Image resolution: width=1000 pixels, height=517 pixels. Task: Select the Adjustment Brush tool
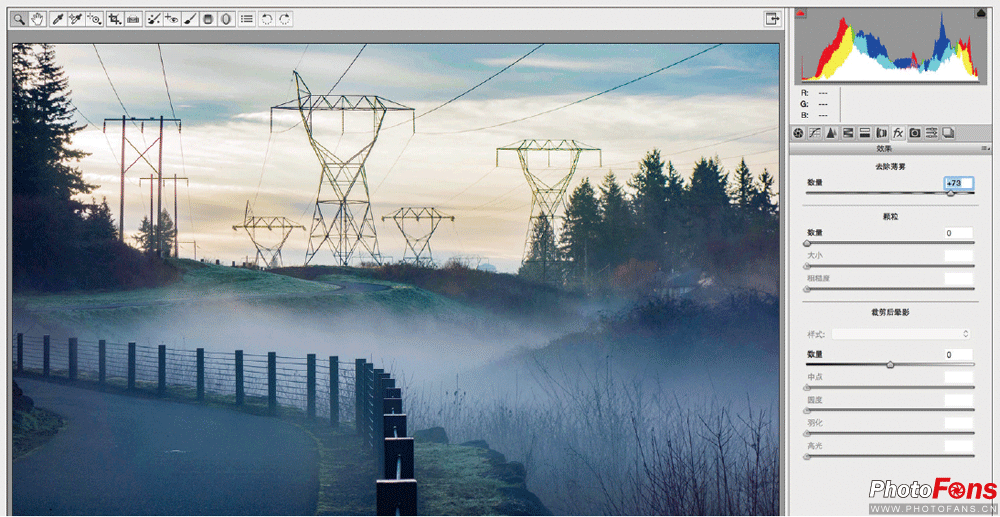190,19
